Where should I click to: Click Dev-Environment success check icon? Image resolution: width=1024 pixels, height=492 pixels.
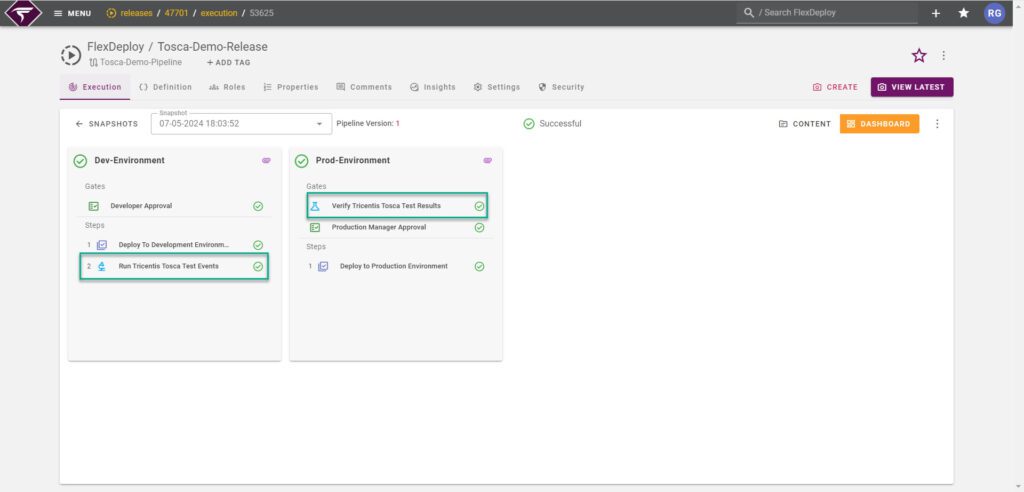coord(80,161)
